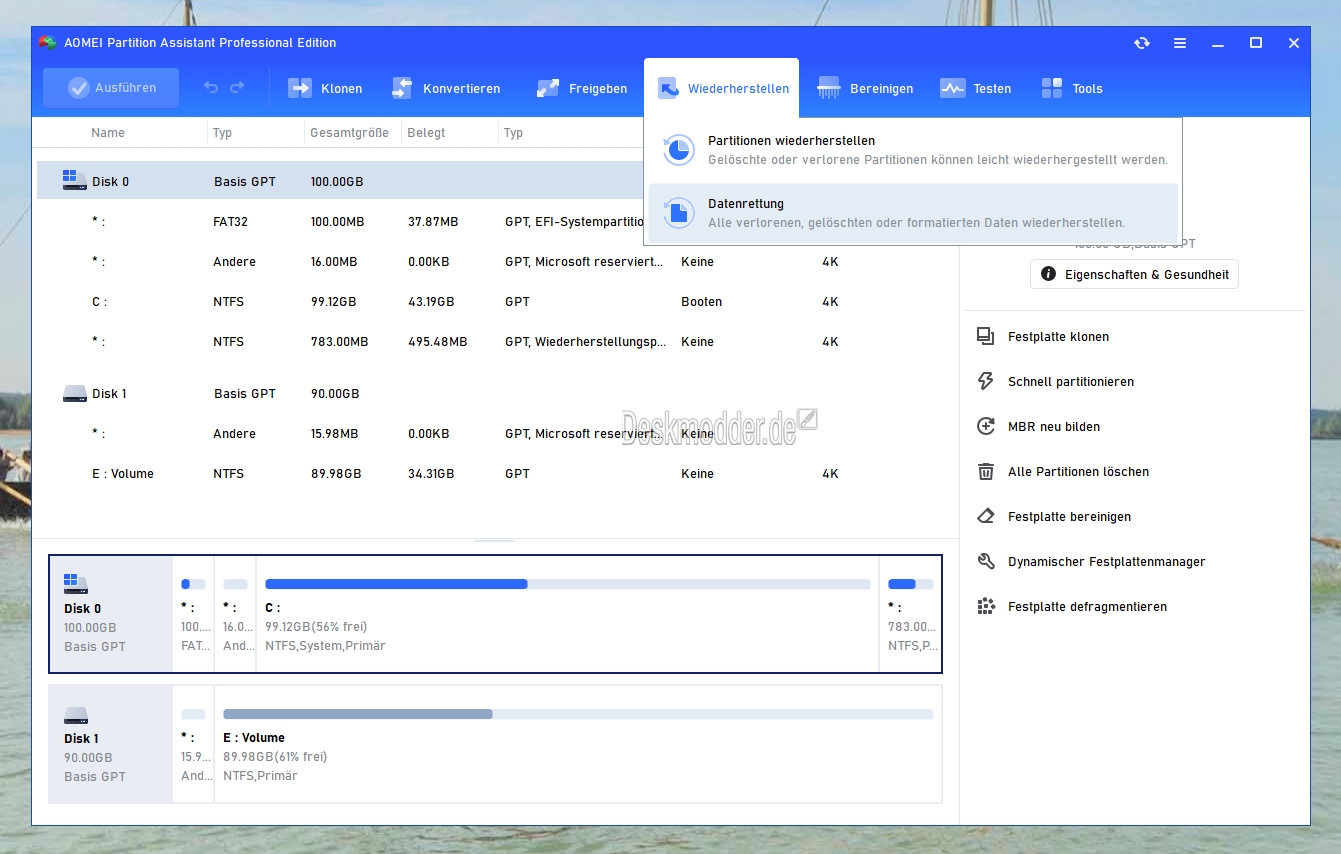Choose Datenrettung from the dropdown

point(913,213)
